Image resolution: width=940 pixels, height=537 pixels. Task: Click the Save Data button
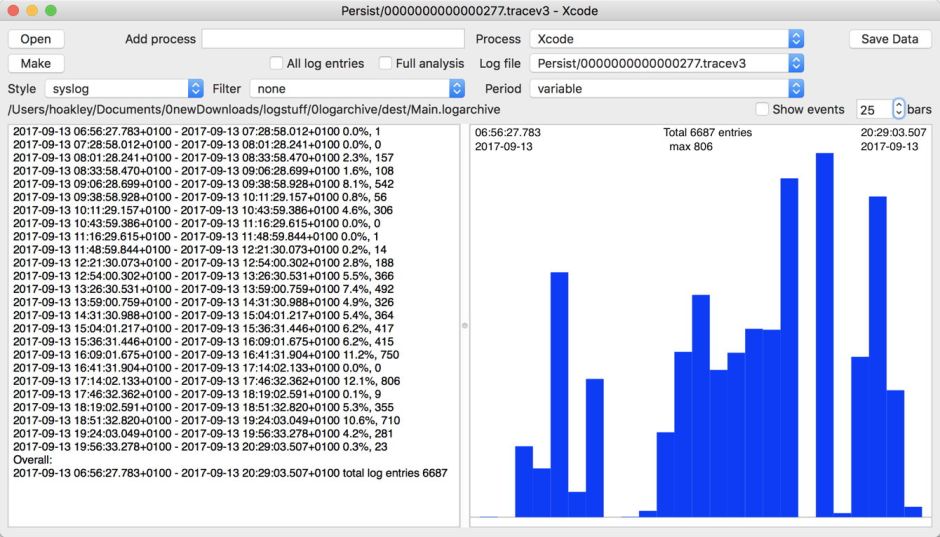[890, 39]
